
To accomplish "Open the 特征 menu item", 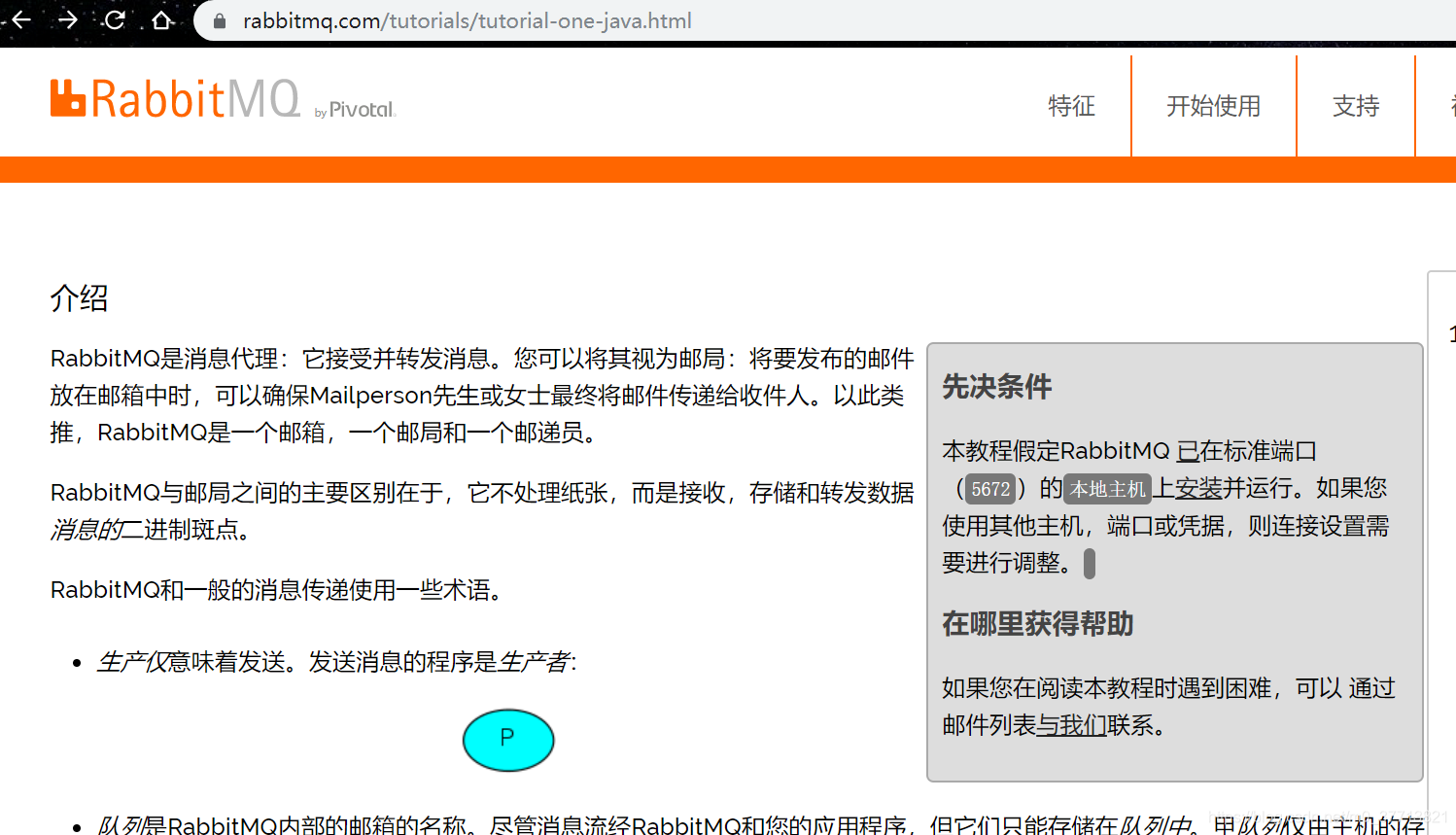I will pyautogui.click(x=1071, y=106).
